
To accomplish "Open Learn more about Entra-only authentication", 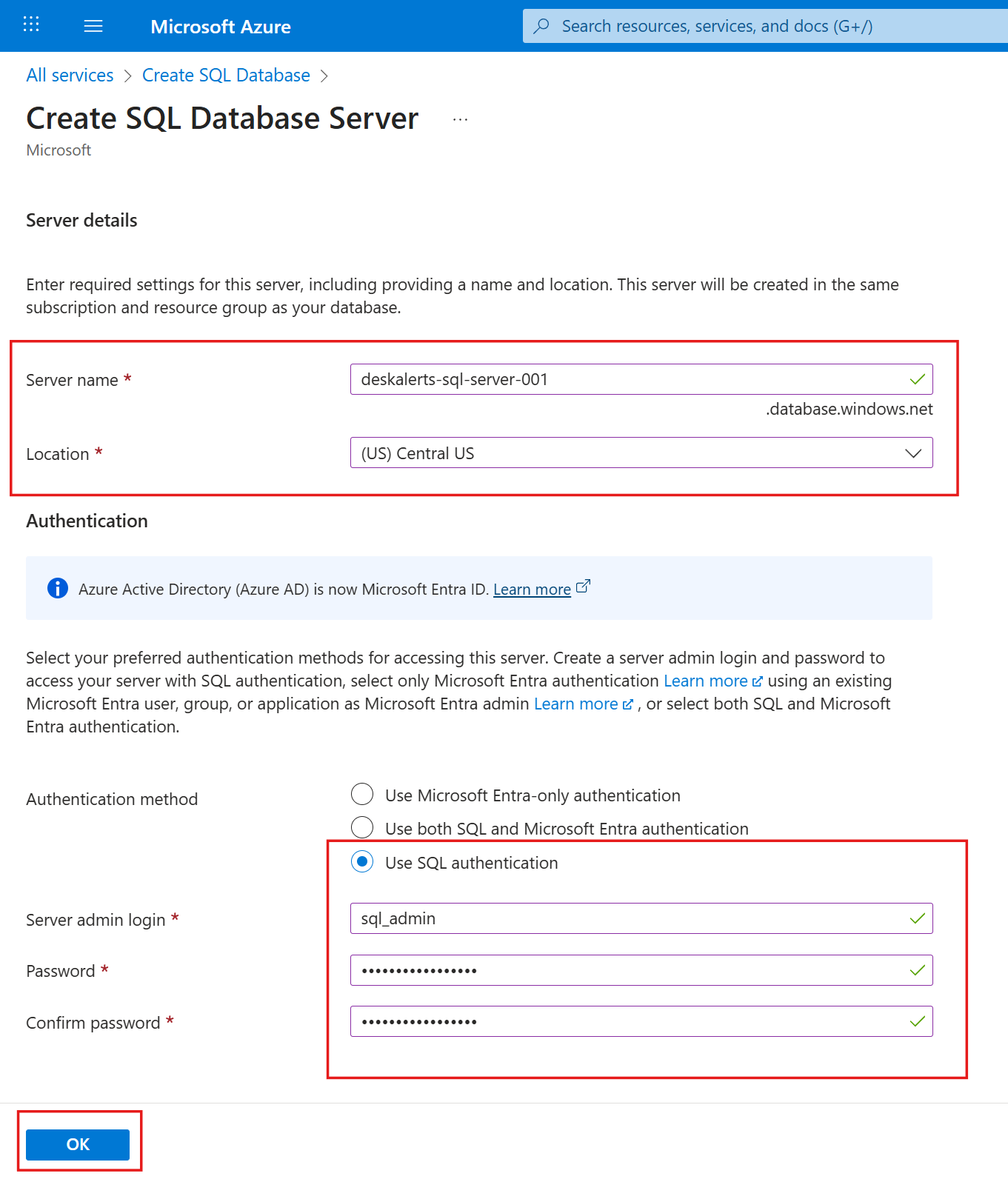I will click(x=712, y=681).
